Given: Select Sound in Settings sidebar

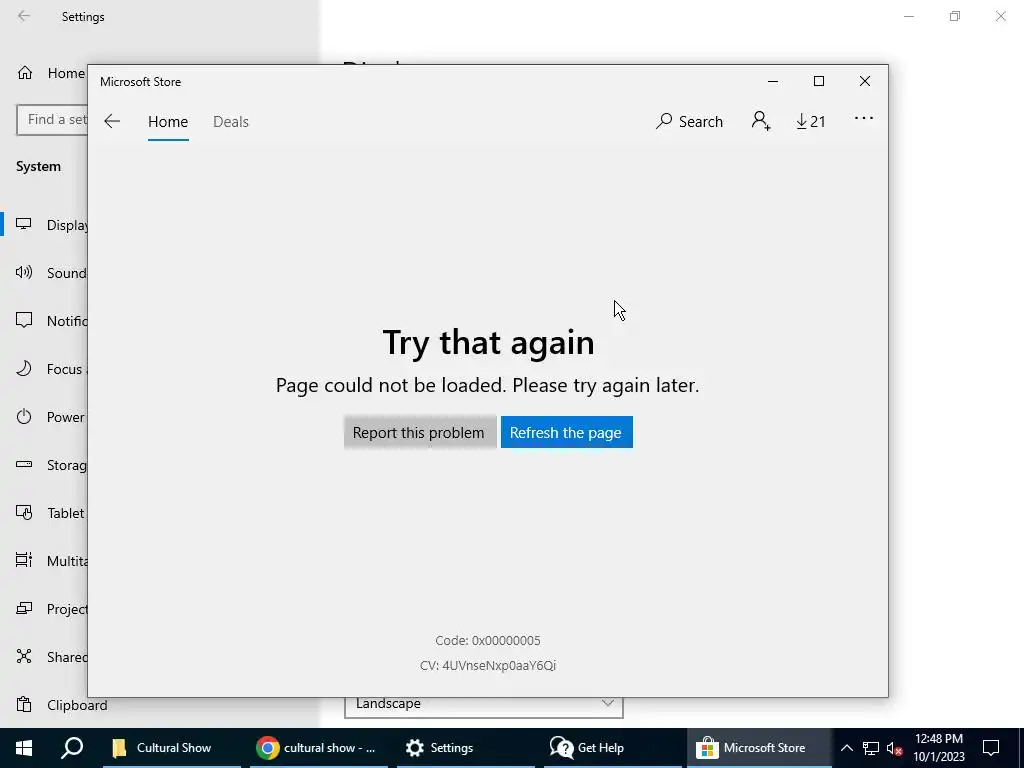Looking at the screenshot, I should 46,273.
